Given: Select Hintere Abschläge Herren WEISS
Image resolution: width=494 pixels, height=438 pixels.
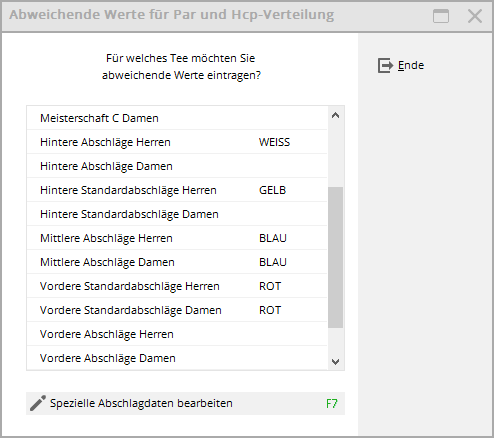Looking at the screenshot, I should tap(177, 142).
